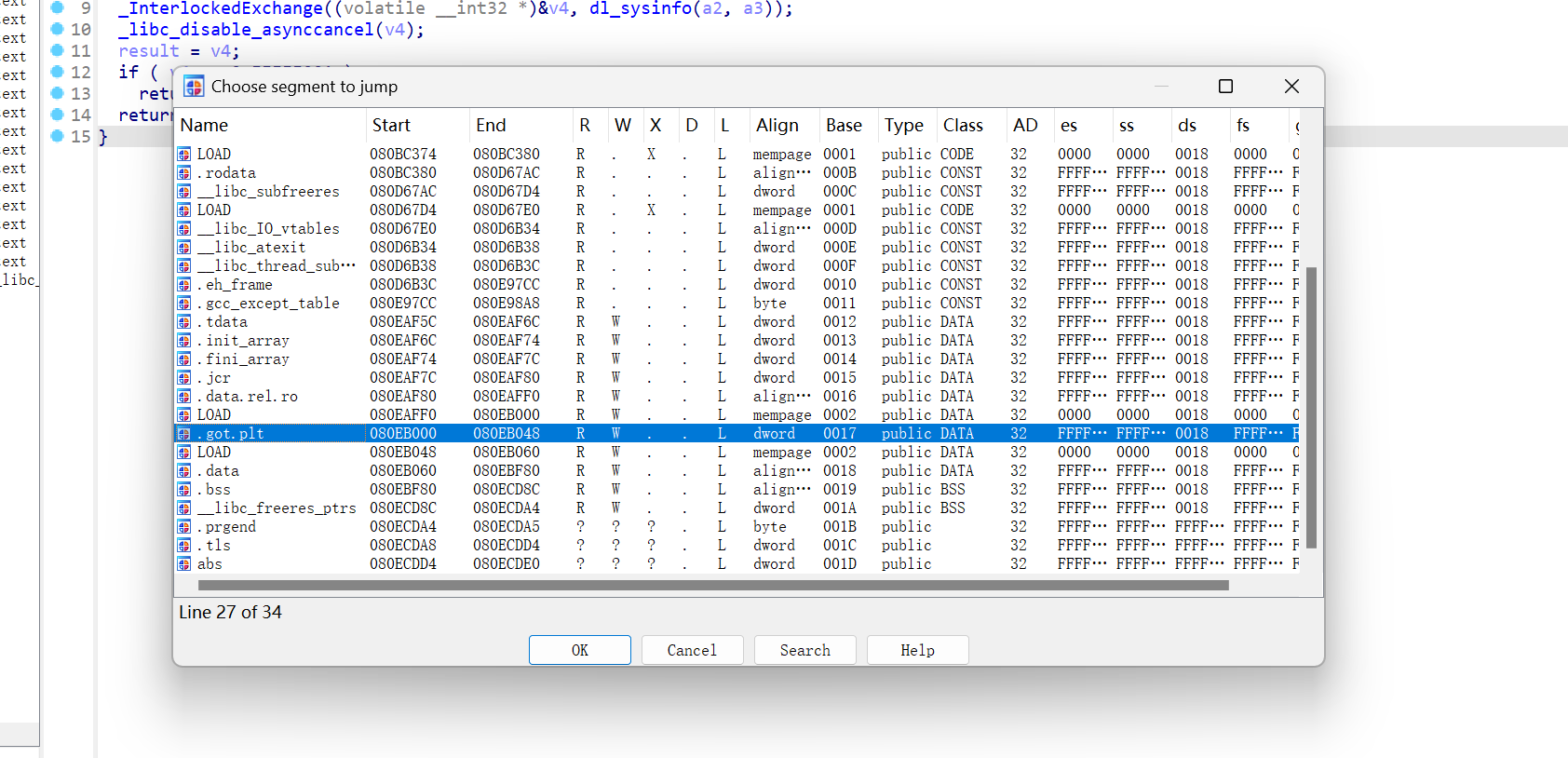The height and width of the screenshot is (758, 1568).
Task: Click the .data.rel.ro segment icon
Action: tap(184, 396)
